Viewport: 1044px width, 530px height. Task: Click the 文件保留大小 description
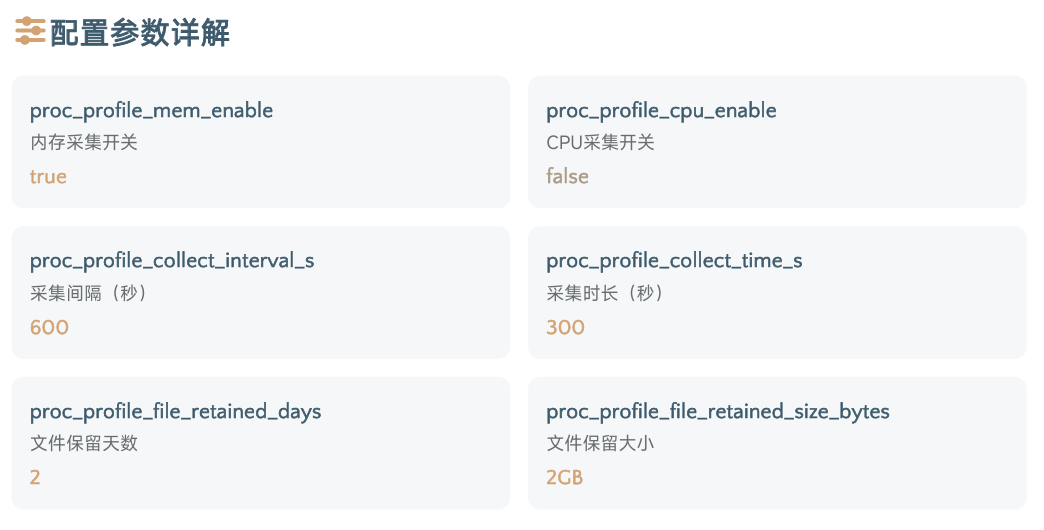click(601, 443)
